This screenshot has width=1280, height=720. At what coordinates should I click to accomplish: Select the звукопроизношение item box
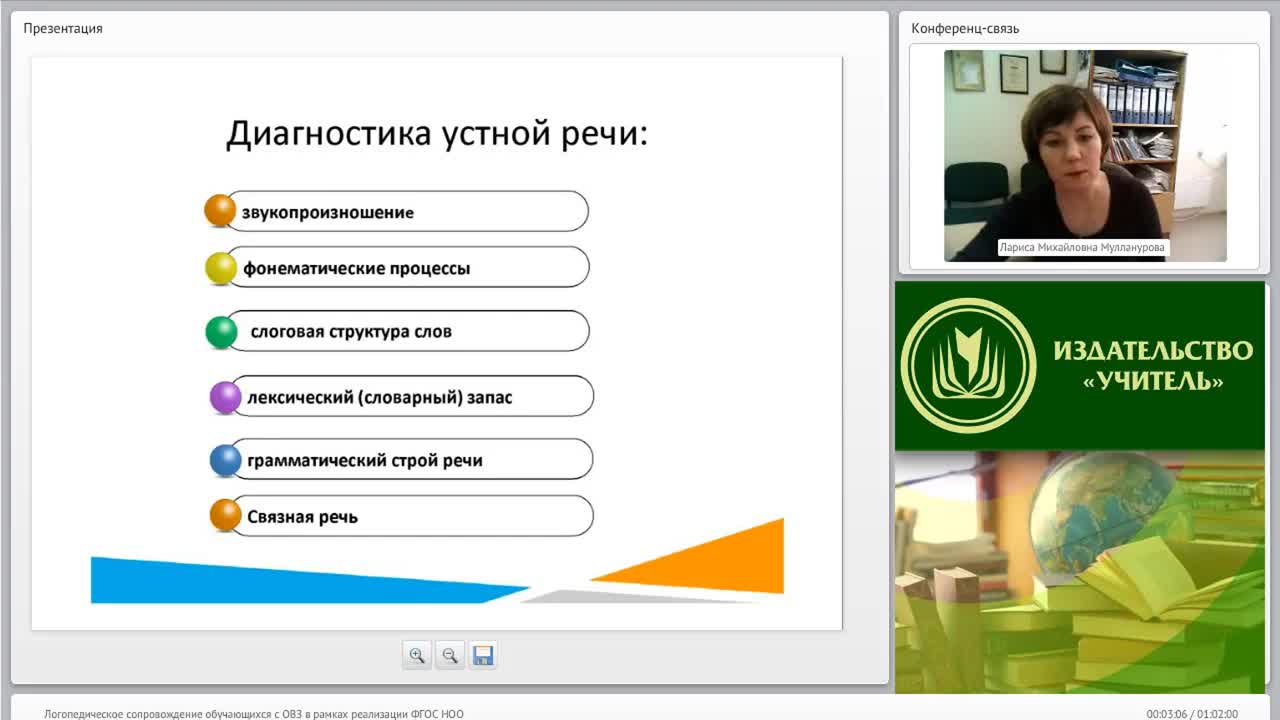(x=406, y=211)
